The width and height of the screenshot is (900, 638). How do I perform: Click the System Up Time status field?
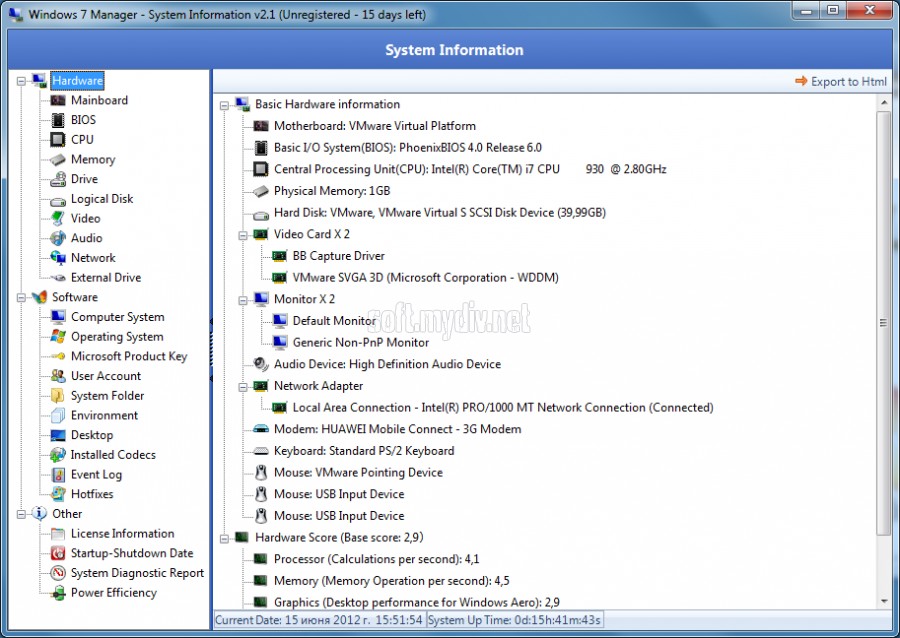tap(514, 620)
